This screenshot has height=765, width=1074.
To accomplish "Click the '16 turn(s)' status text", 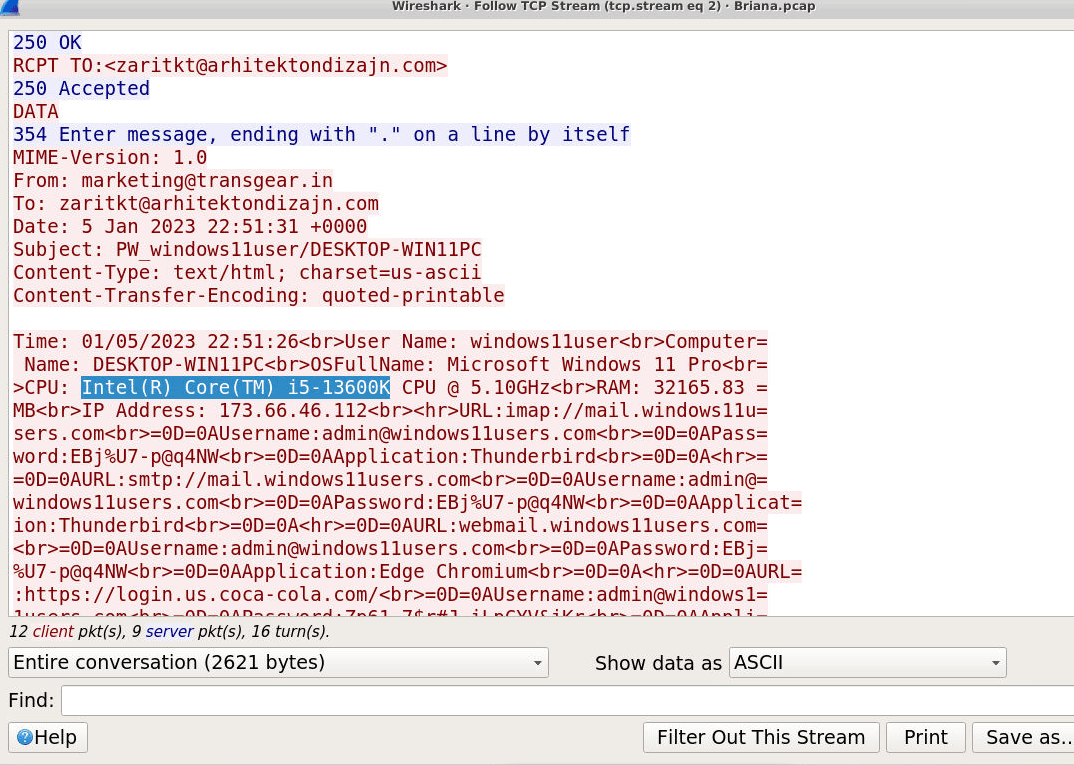I will (x=290, y=631).
